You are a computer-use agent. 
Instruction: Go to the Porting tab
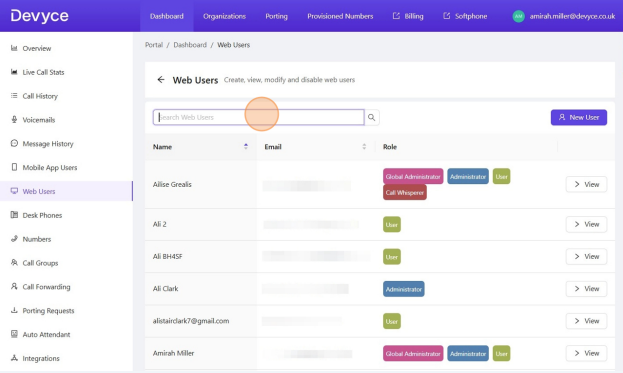[x=276, y=16]
